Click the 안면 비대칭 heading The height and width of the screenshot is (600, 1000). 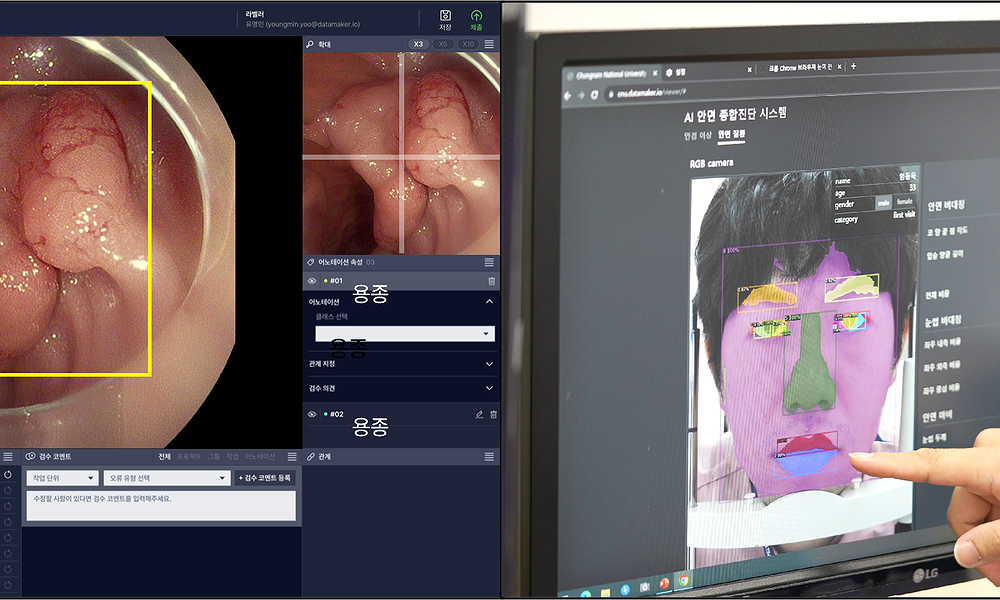tap(946, 205)
